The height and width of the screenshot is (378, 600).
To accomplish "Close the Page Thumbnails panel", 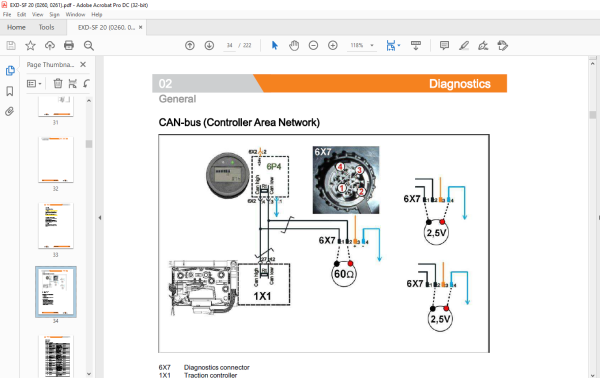I will point(83,65).
